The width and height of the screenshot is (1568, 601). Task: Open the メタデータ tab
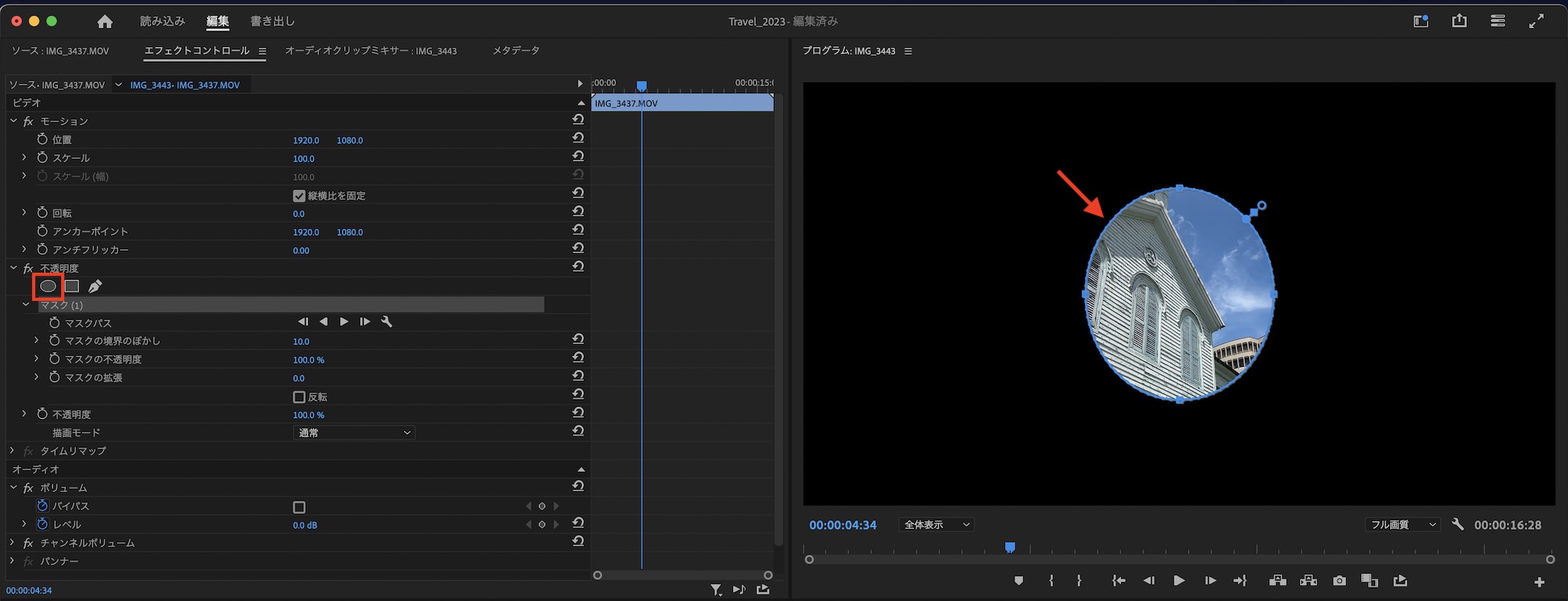pyautogui.click(x=515, y=51)
